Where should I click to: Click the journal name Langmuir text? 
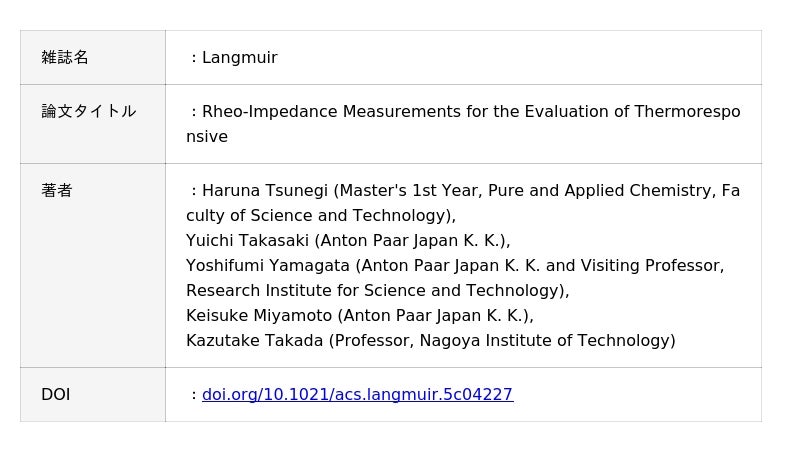(240, 58)
